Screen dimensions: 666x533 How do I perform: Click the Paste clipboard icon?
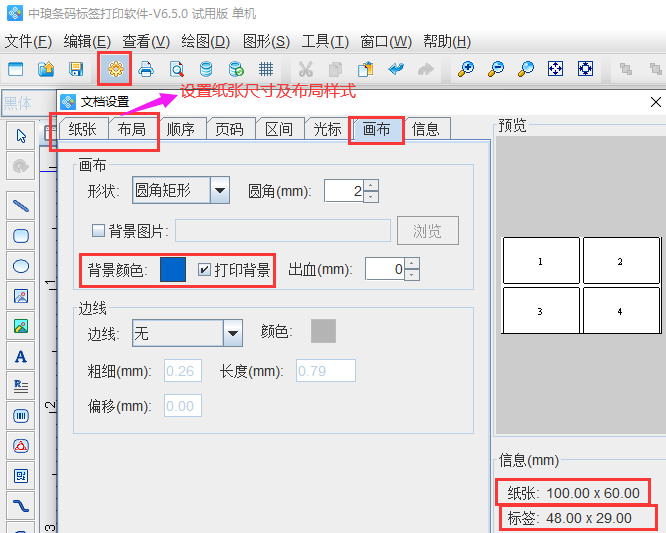[x=365, y=69]
